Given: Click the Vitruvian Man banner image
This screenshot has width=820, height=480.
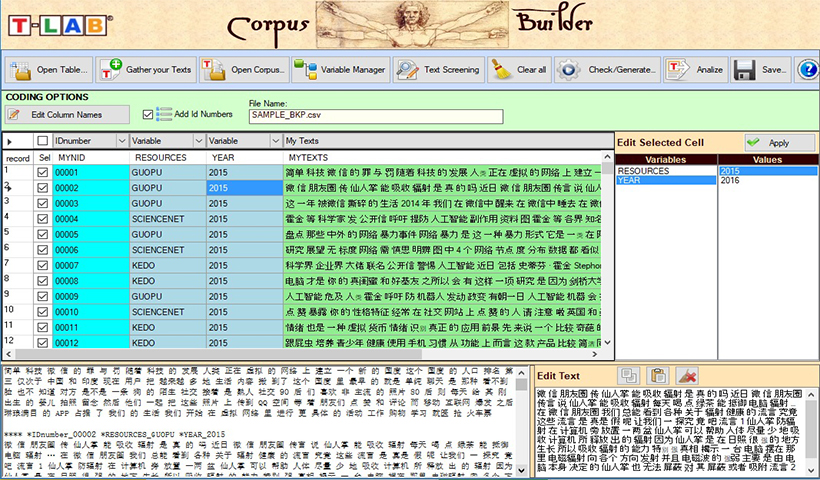Looking at the screenshot, I should tap(412, 25).
